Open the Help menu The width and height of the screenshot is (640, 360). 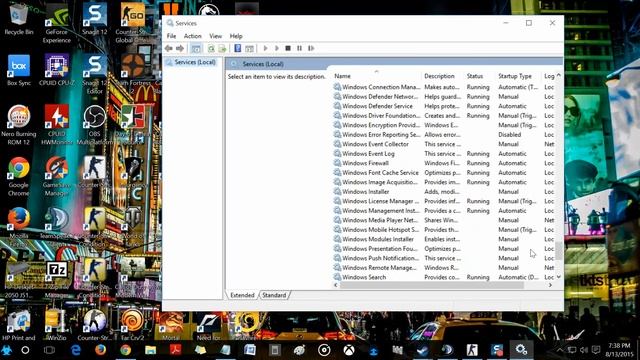click(x=236, y=36)
